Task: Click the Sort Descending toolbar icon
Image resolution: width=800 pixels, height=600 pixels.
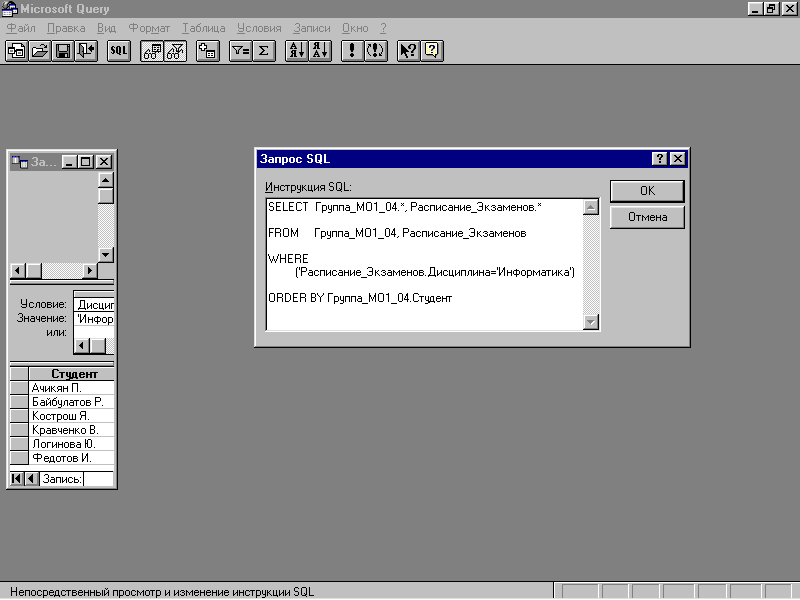Action: tap(320, 51)
